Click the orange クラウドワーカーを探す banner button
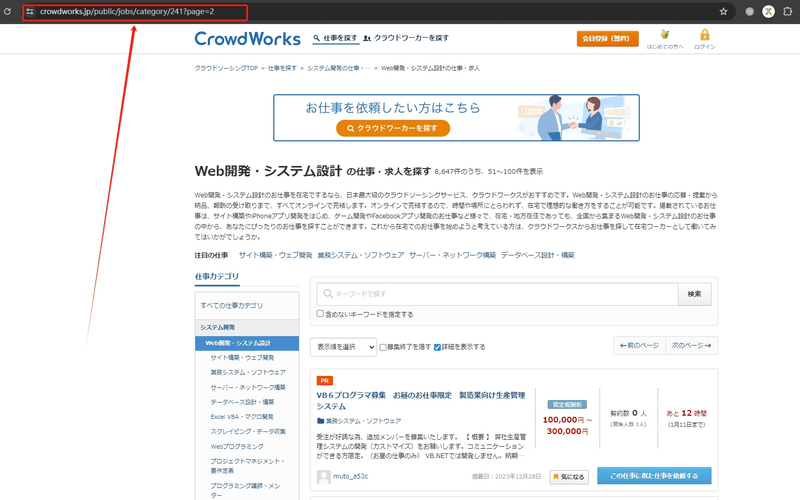This screenshot has height=500, width=800. [393, 128]
